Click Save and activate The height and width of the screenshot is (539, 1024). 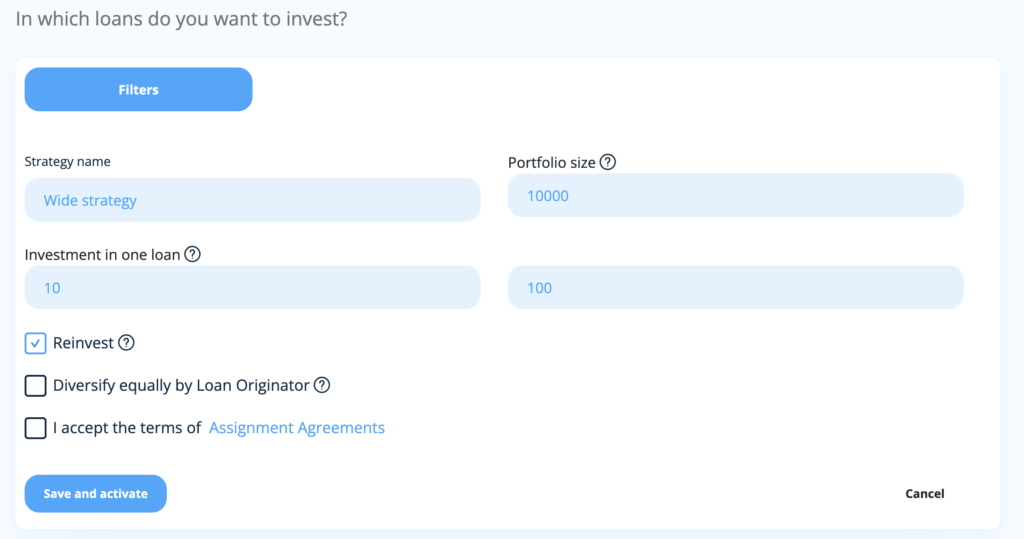click(95, 493)
